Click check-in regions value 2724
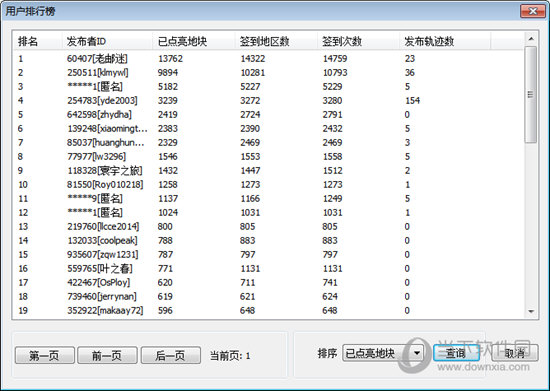 tap(250, 115)
